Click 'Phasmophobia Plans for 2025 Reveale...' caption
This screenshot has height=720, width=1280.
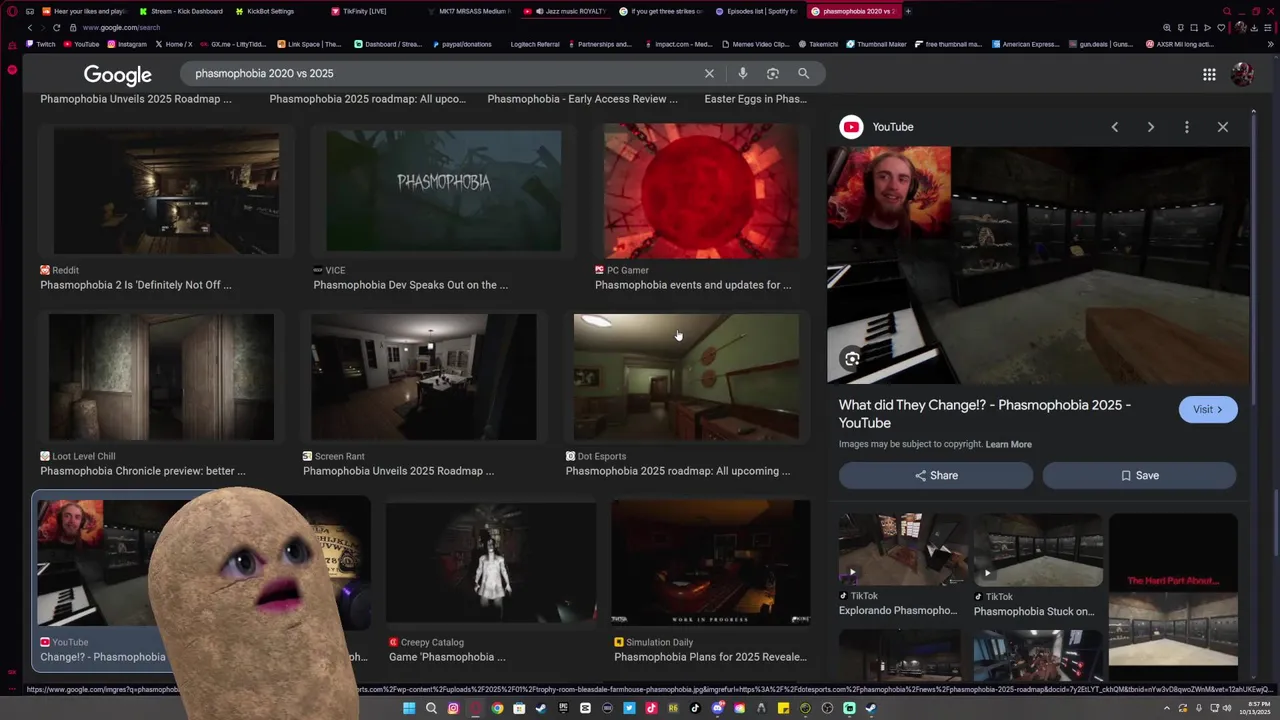[710, 657]
